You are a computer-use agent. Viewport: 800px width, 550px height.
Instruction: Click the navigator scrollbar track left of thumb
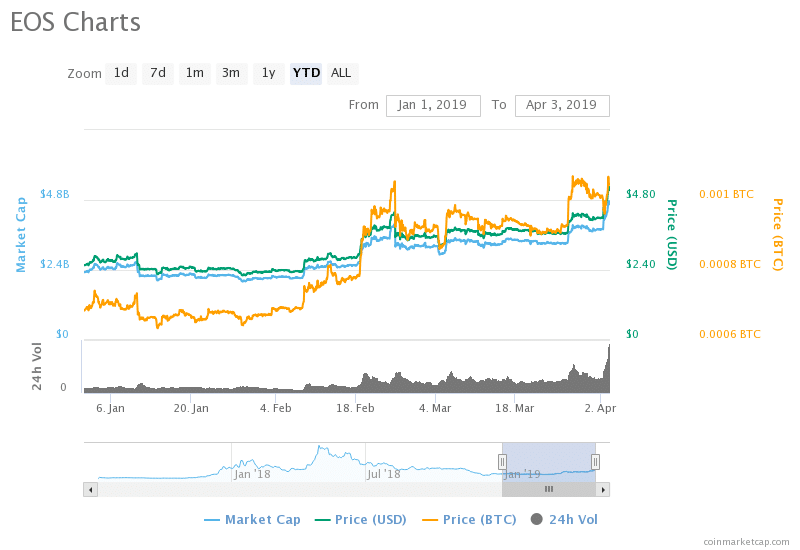pyautogui.click(x=300, y=490)
